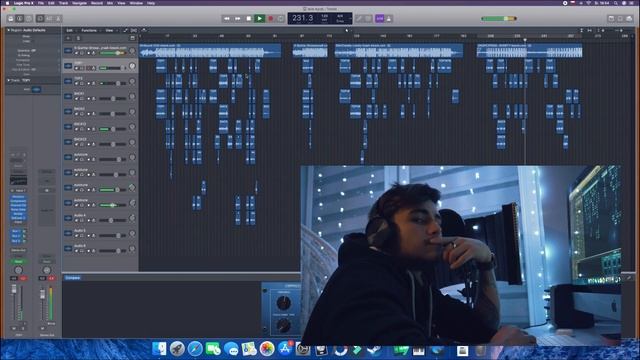640x360 pixels.
Task: Open Photos from the Dock
Action: tap(267, 349)
